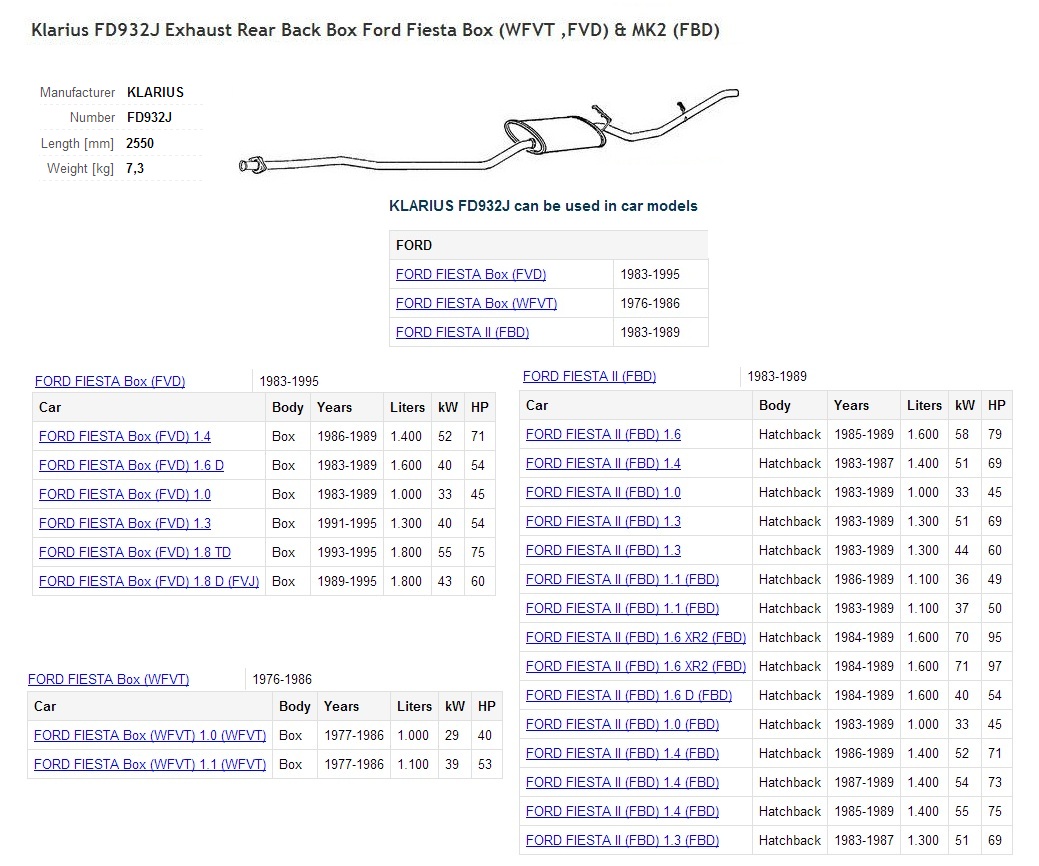
Task: Click the Length [mm] label
Action: coord(78,144)
